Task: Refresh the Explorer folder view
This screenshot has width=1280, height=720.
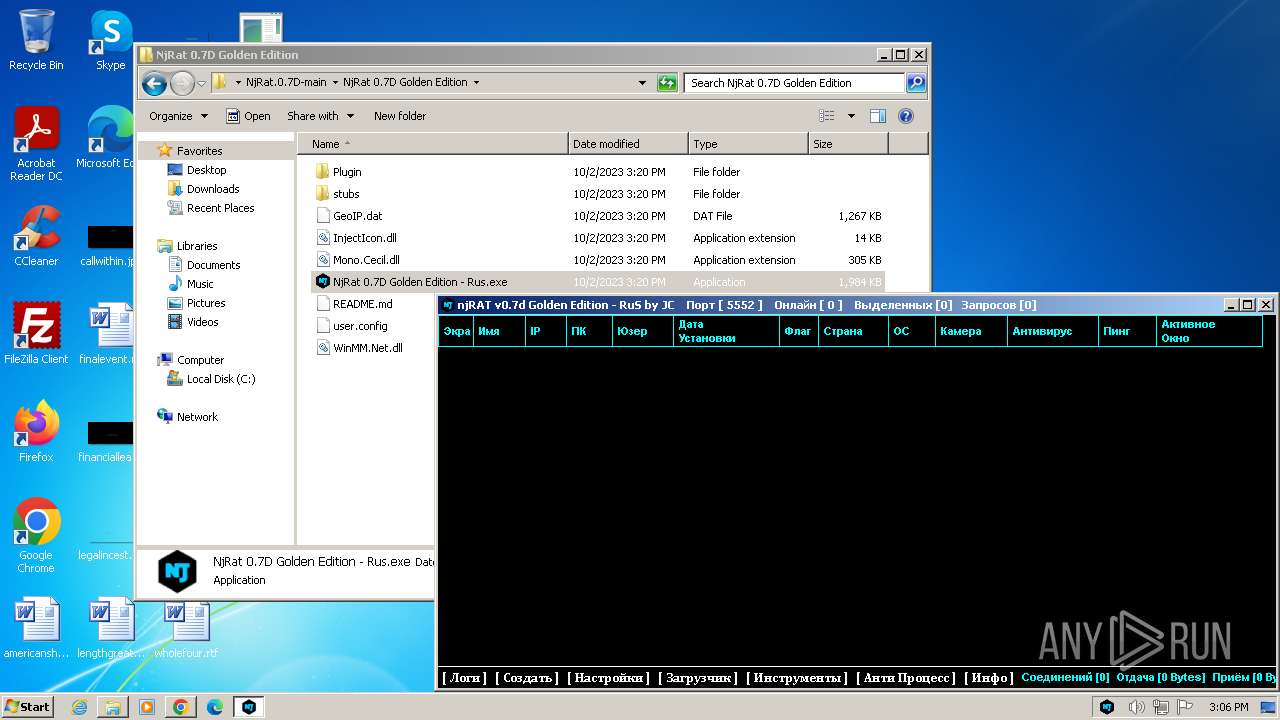Action: click(667, 83)
